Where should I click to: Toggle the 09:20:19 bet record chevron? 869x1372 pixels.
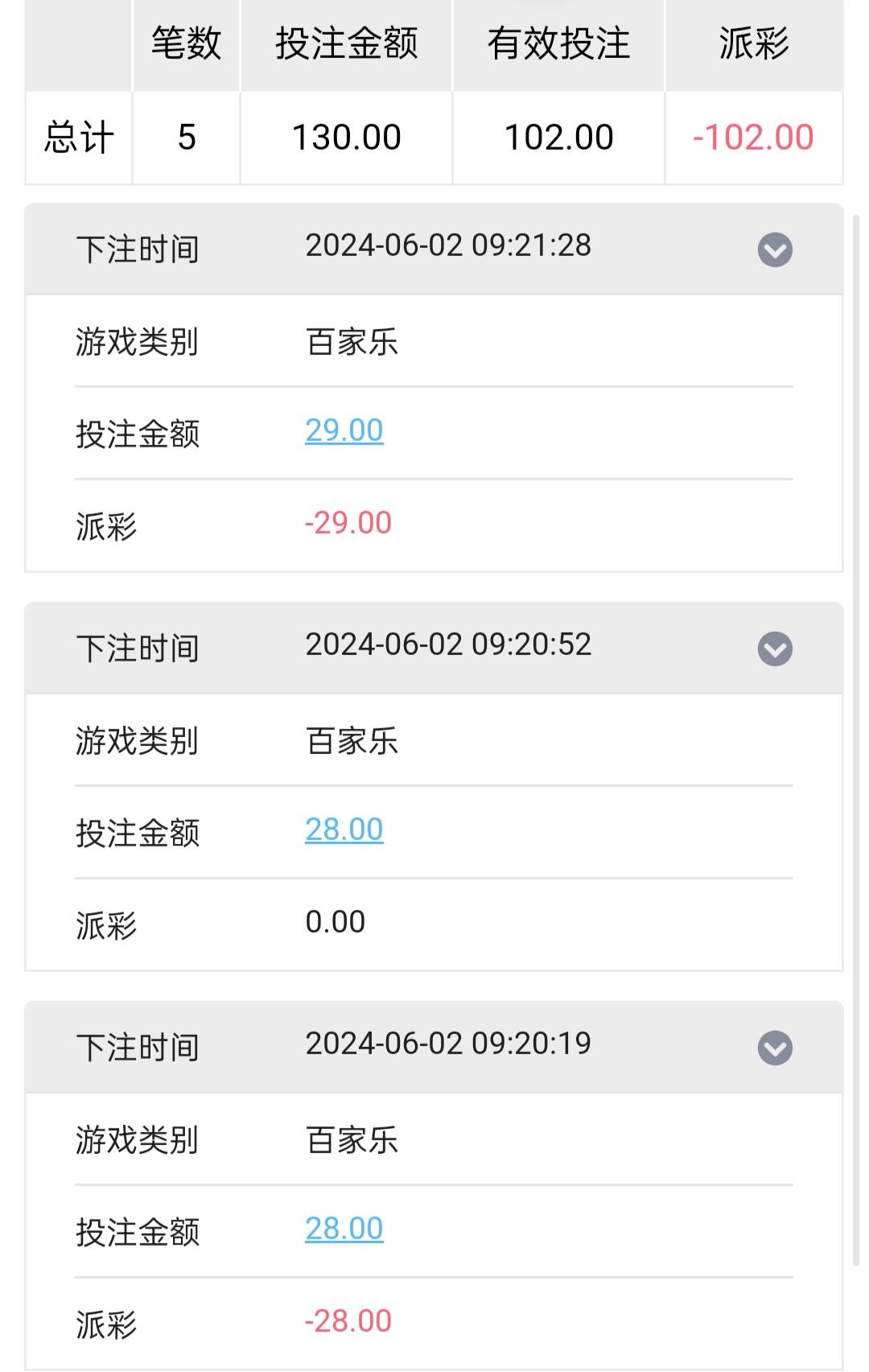click(x=775, y=1048)
